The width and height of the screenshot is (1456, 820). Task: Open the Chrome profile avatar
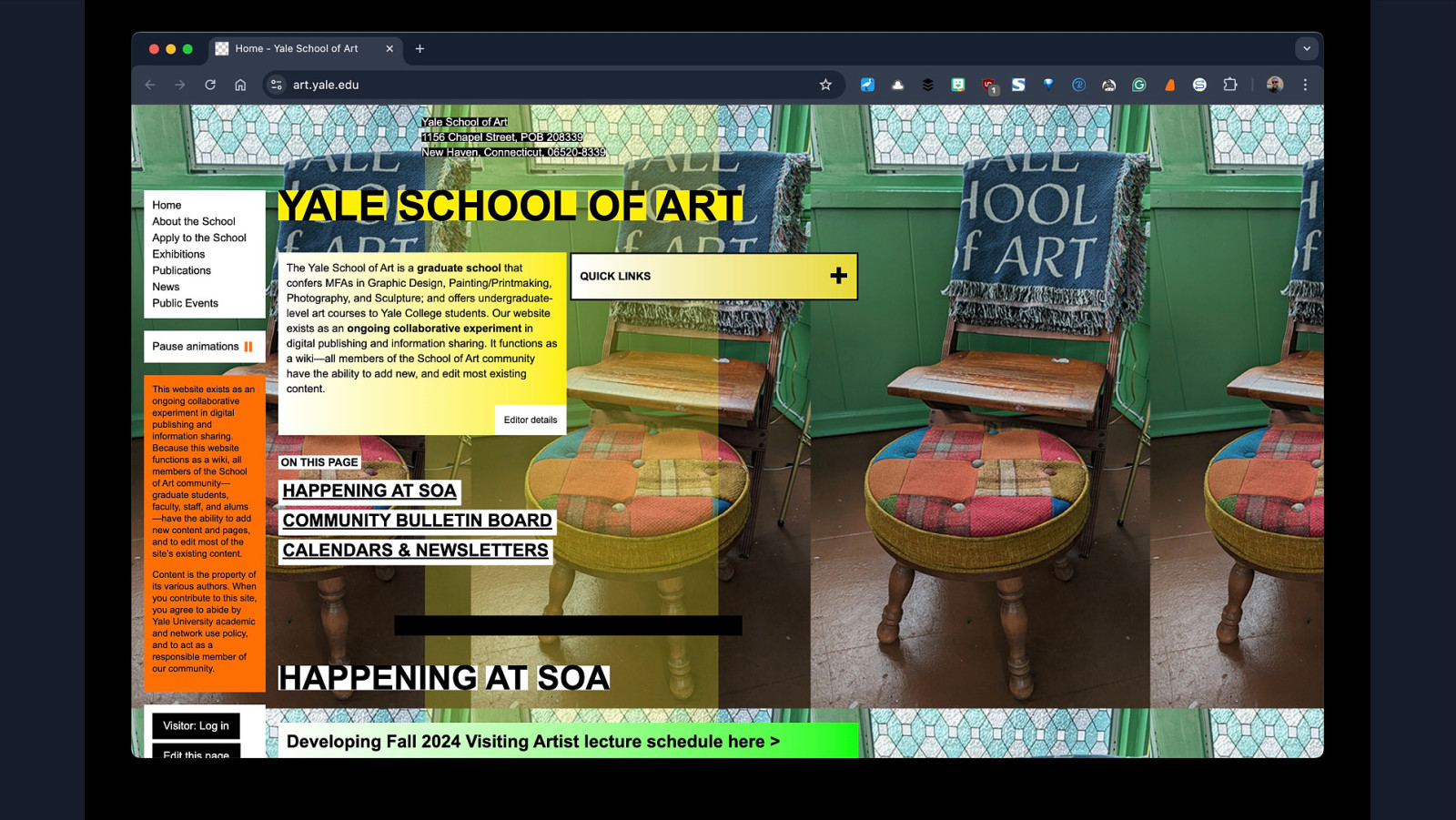(1275, 85)
